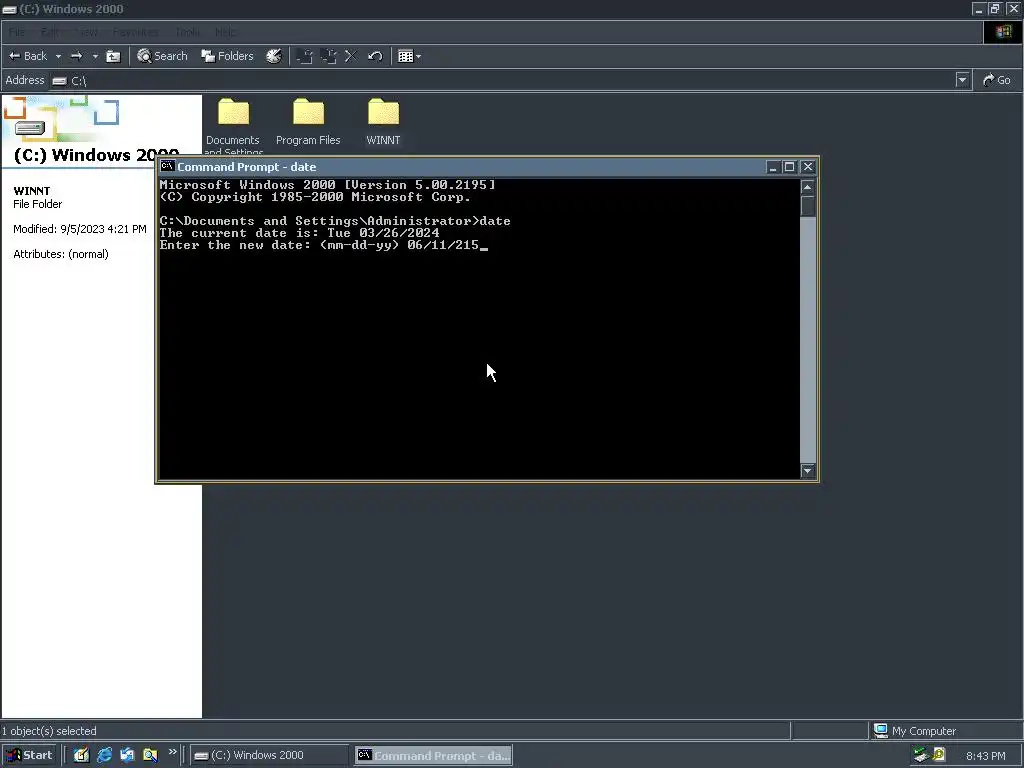The height and width of the screenshot is (768, 1024).
Task: Open the Edit menu in Explorer
Action: (x=50, y=32)
